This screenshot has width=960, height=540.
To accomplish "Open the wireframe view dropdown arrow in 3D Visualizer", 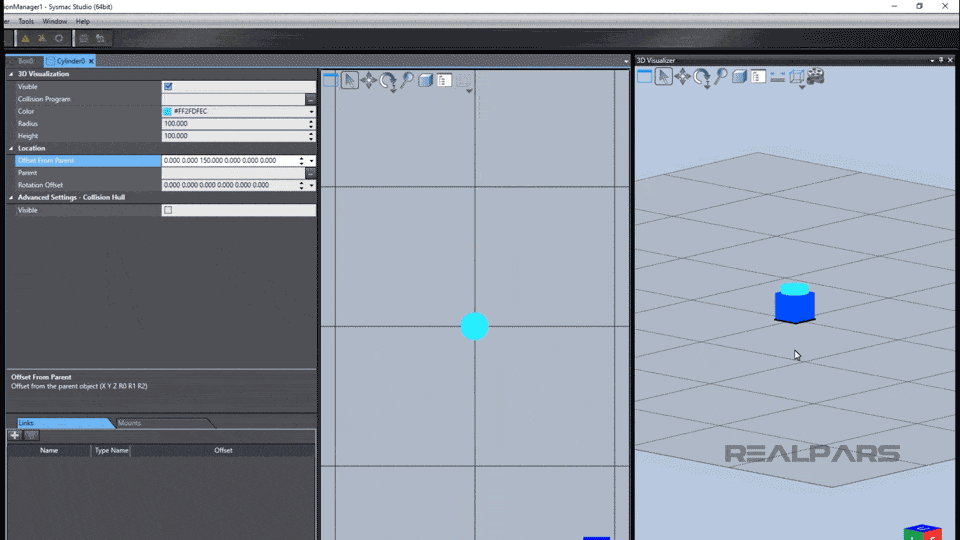I will (x=802, y=87).
